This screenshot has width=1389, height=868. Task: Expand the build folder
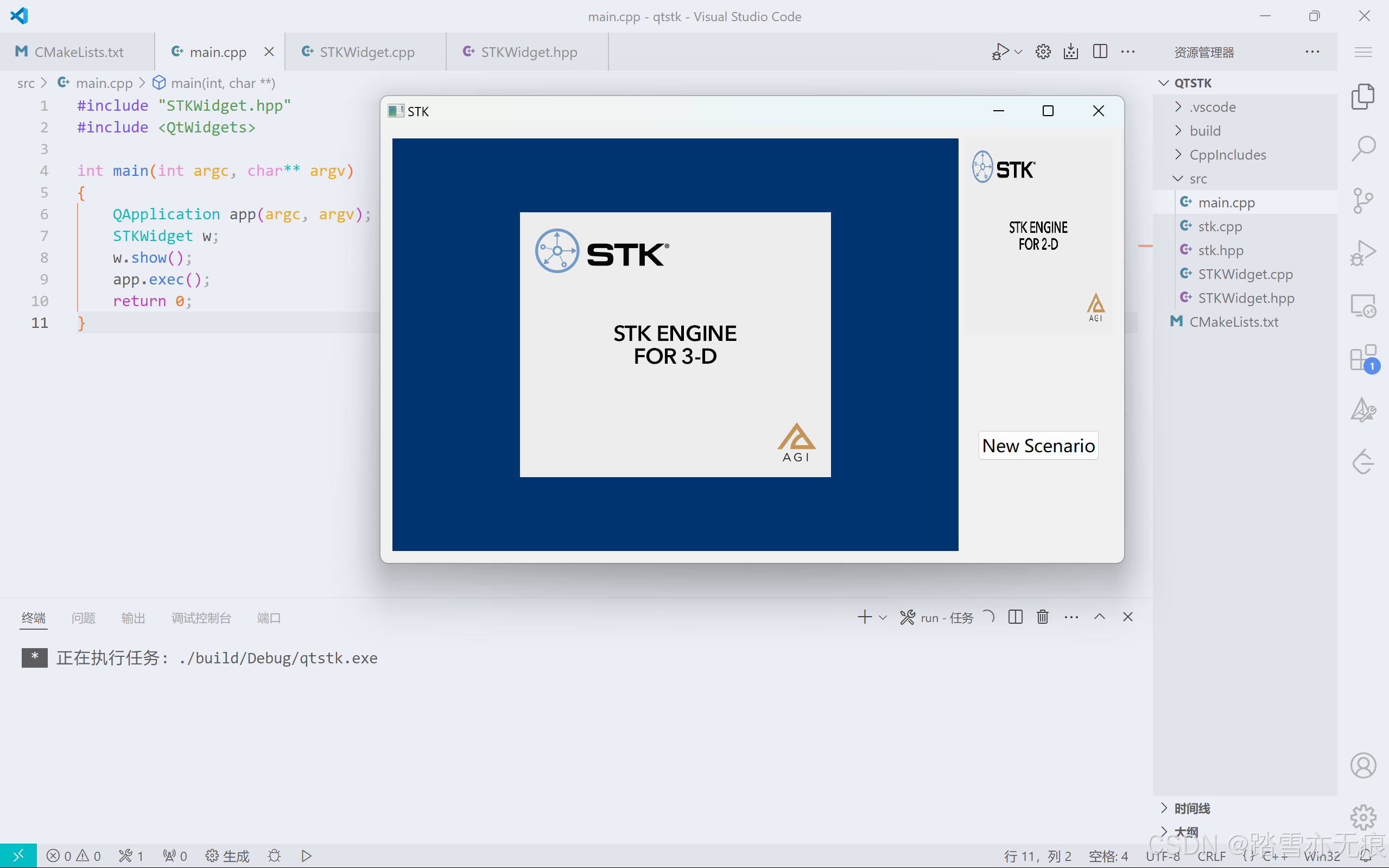click(1245, 130)
